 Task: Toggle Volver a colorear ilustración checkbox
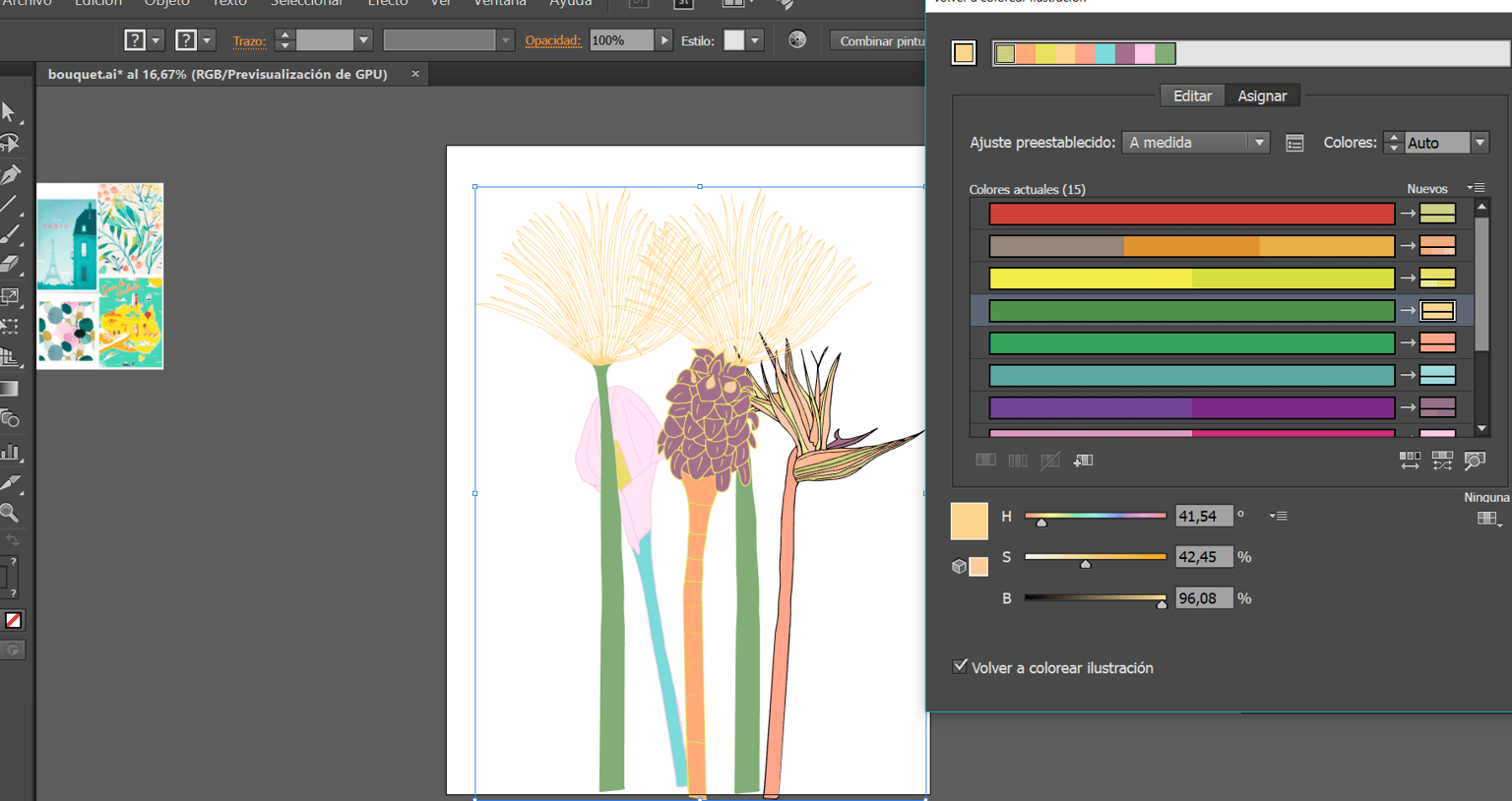point(960,666)
